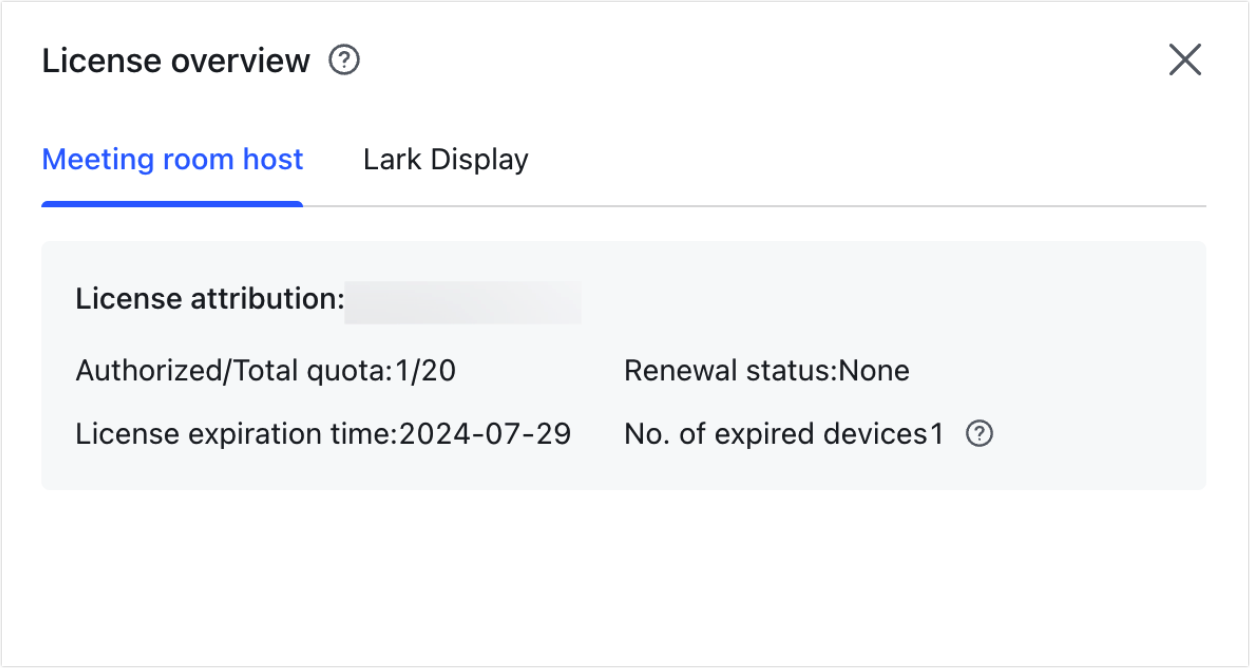This screenshot has width=1250, height=668.
Task: Click the blurred License attribution value
Action: pos(463,302)
